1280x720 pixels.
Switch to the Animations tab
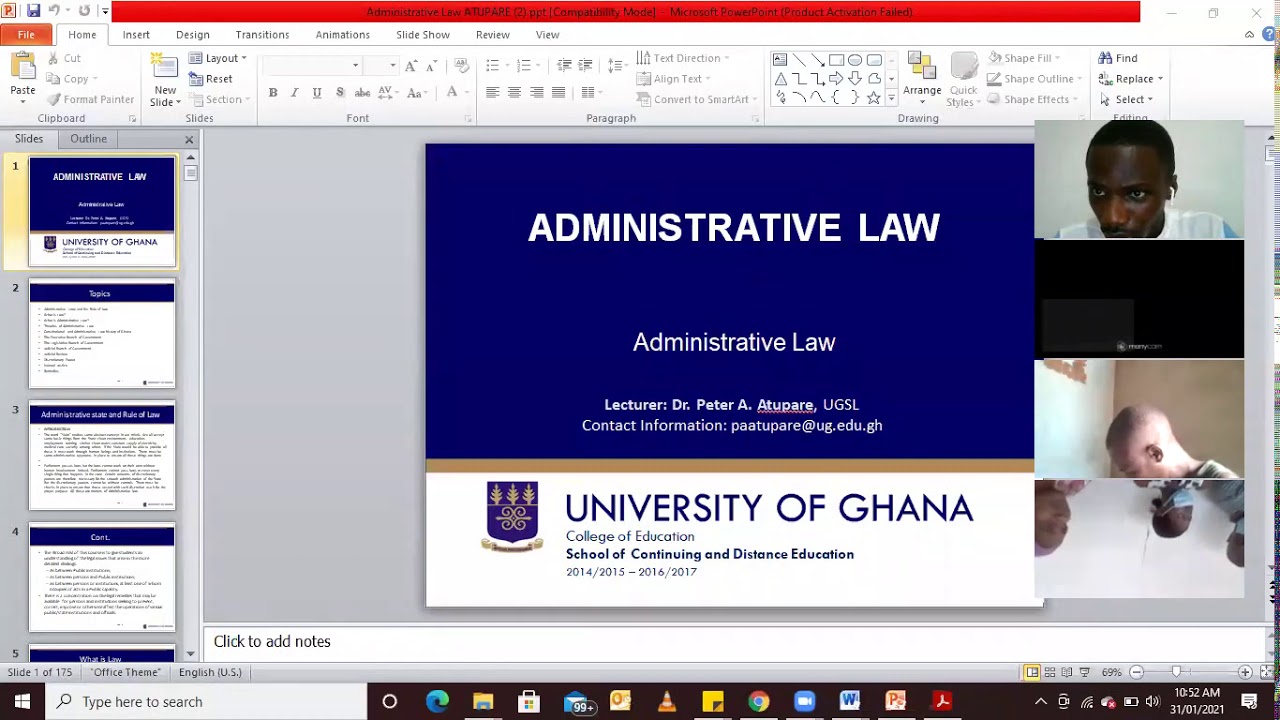pyautogui.click(x=343, y=34)
